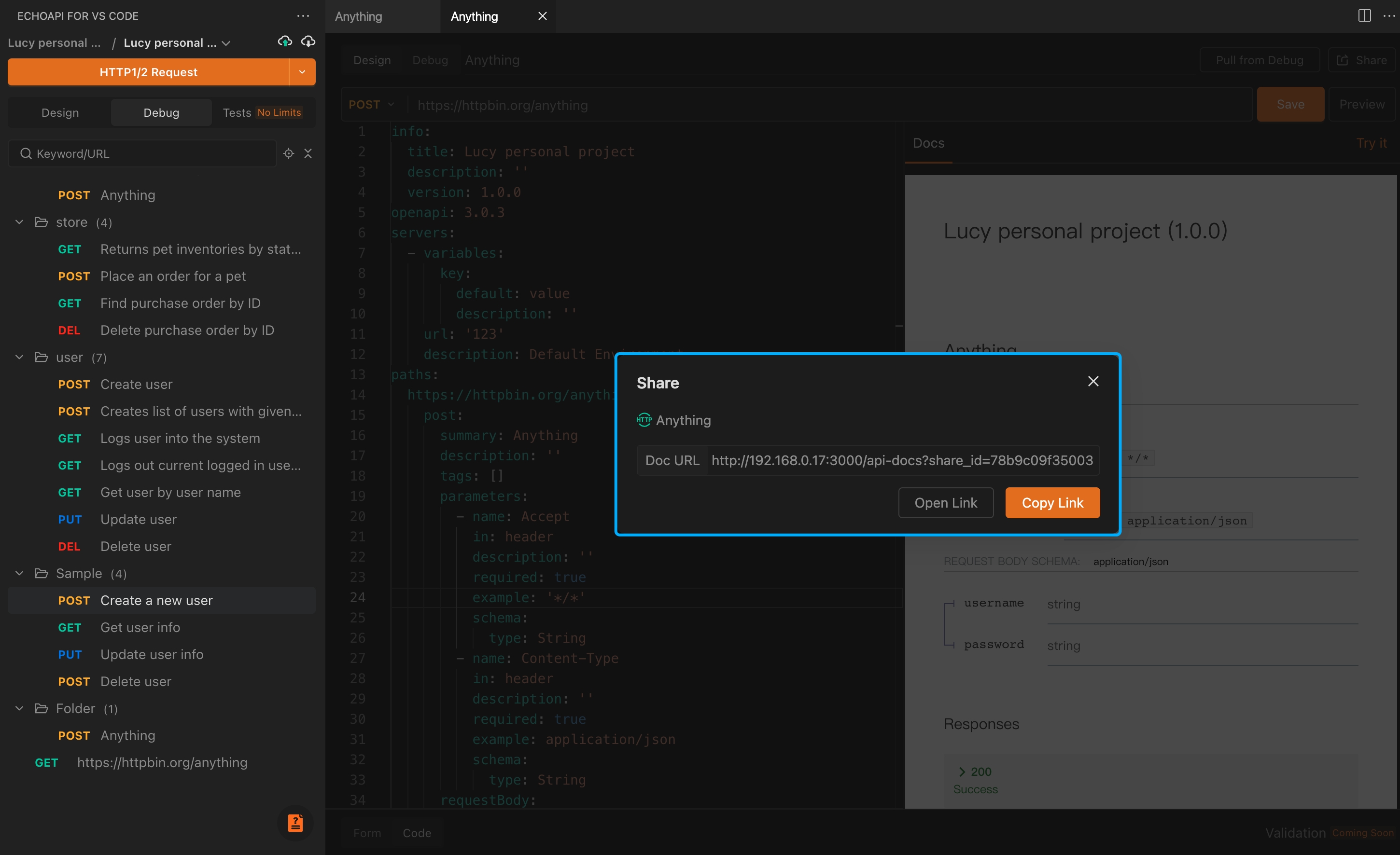This screenshot has width=1400, height=855.
Task: Click the layout/split view icon top-right
Action: [x=1365, y=15]
